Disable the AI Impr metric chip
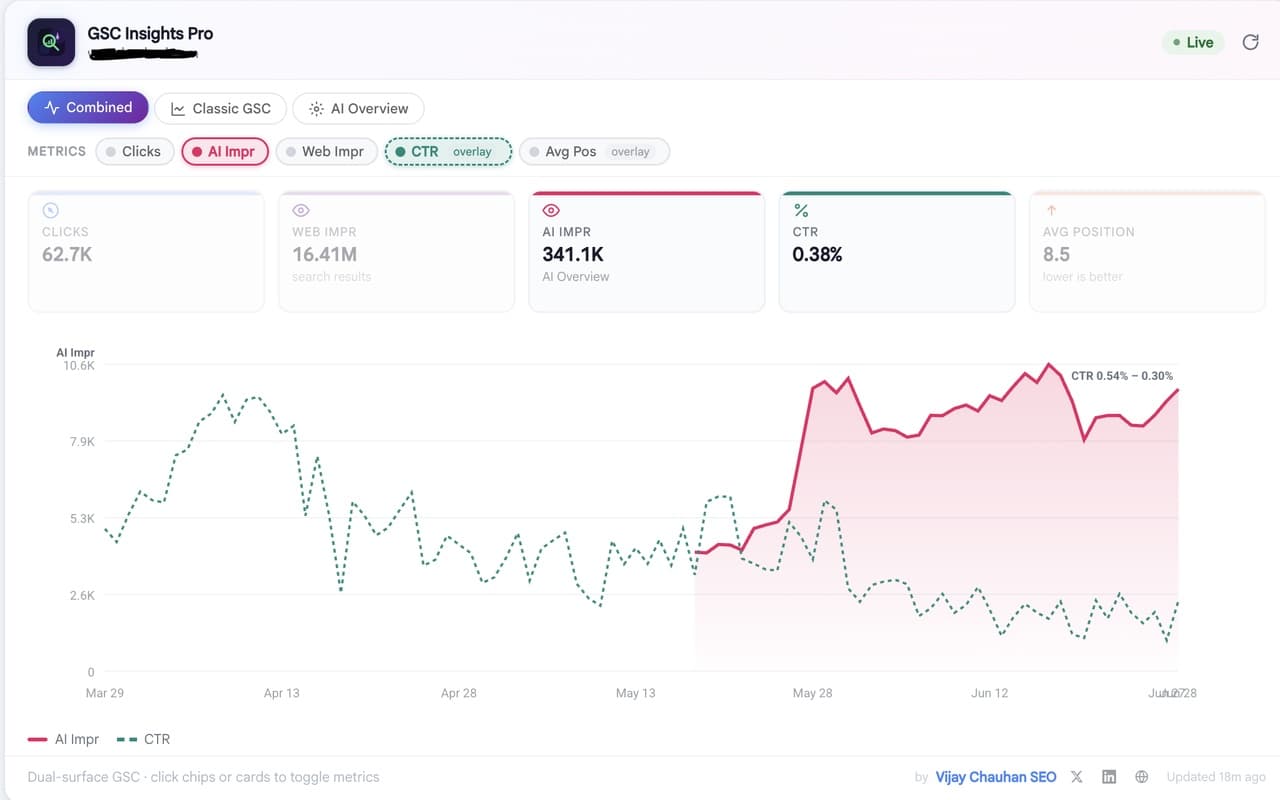This screenshot has width=1280, height=800. 225,152
